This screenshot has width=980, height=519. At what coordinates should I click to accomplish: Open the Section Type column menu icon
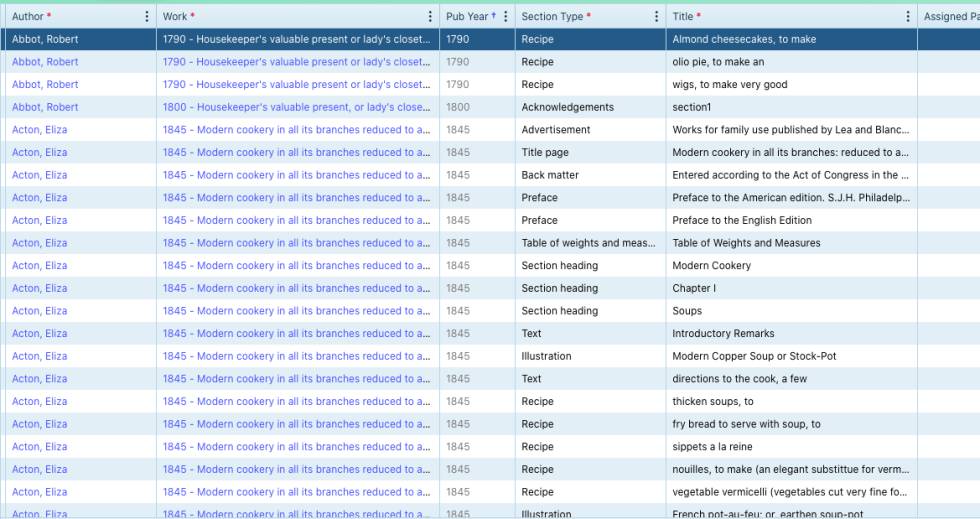click(656, 17)
